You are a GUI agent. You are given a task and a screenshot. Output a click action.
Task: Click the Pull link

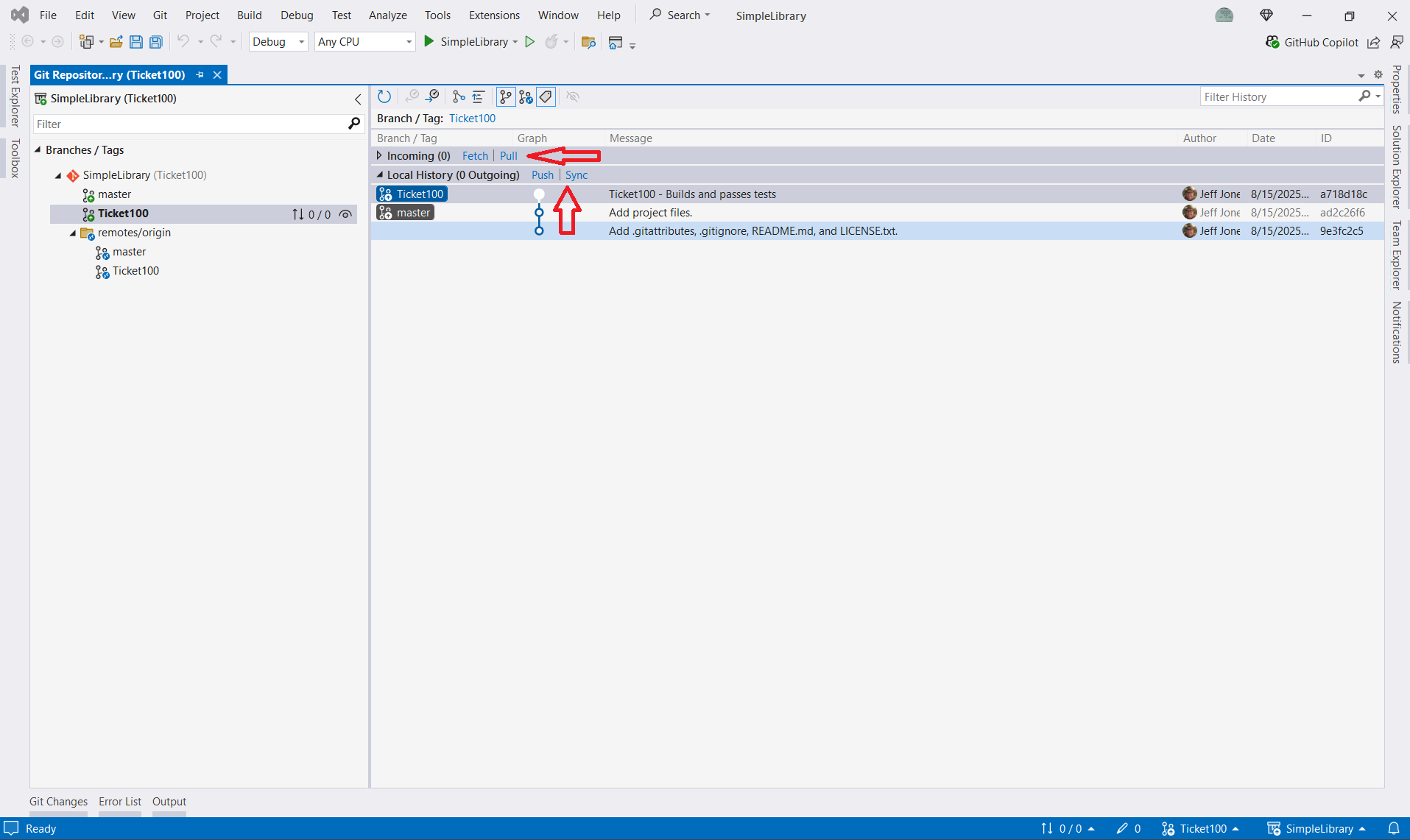coord(509,155)
